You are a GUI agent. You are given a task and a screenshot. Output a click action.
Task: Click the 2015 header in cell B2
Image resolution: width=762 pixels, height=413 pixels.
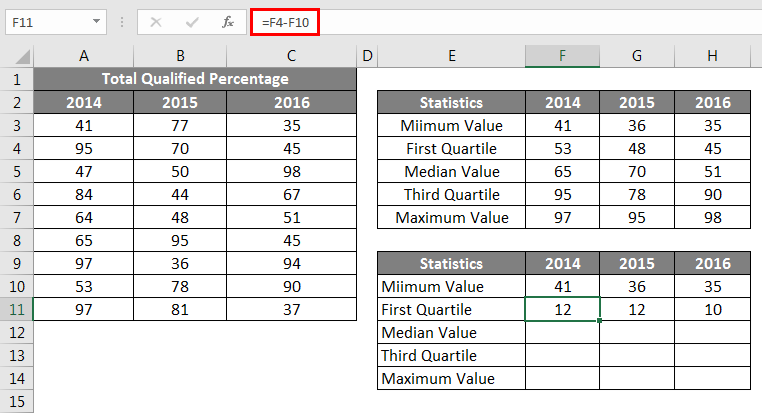pos(180,103)
